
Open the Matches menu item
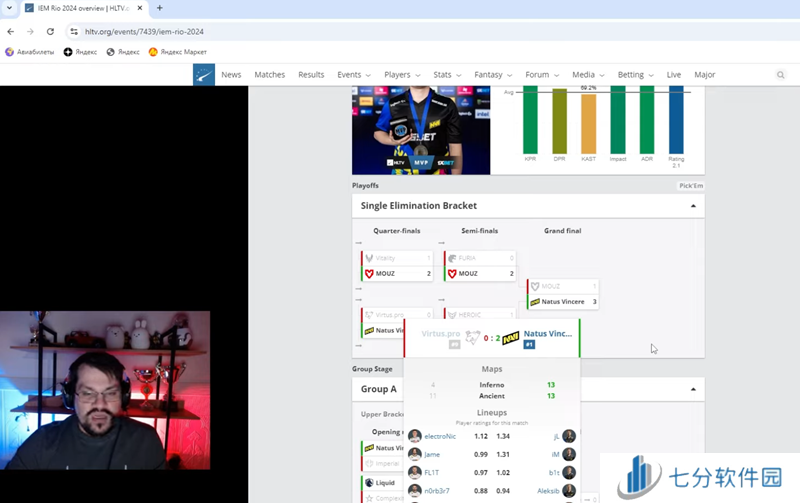tap(269, 74)
